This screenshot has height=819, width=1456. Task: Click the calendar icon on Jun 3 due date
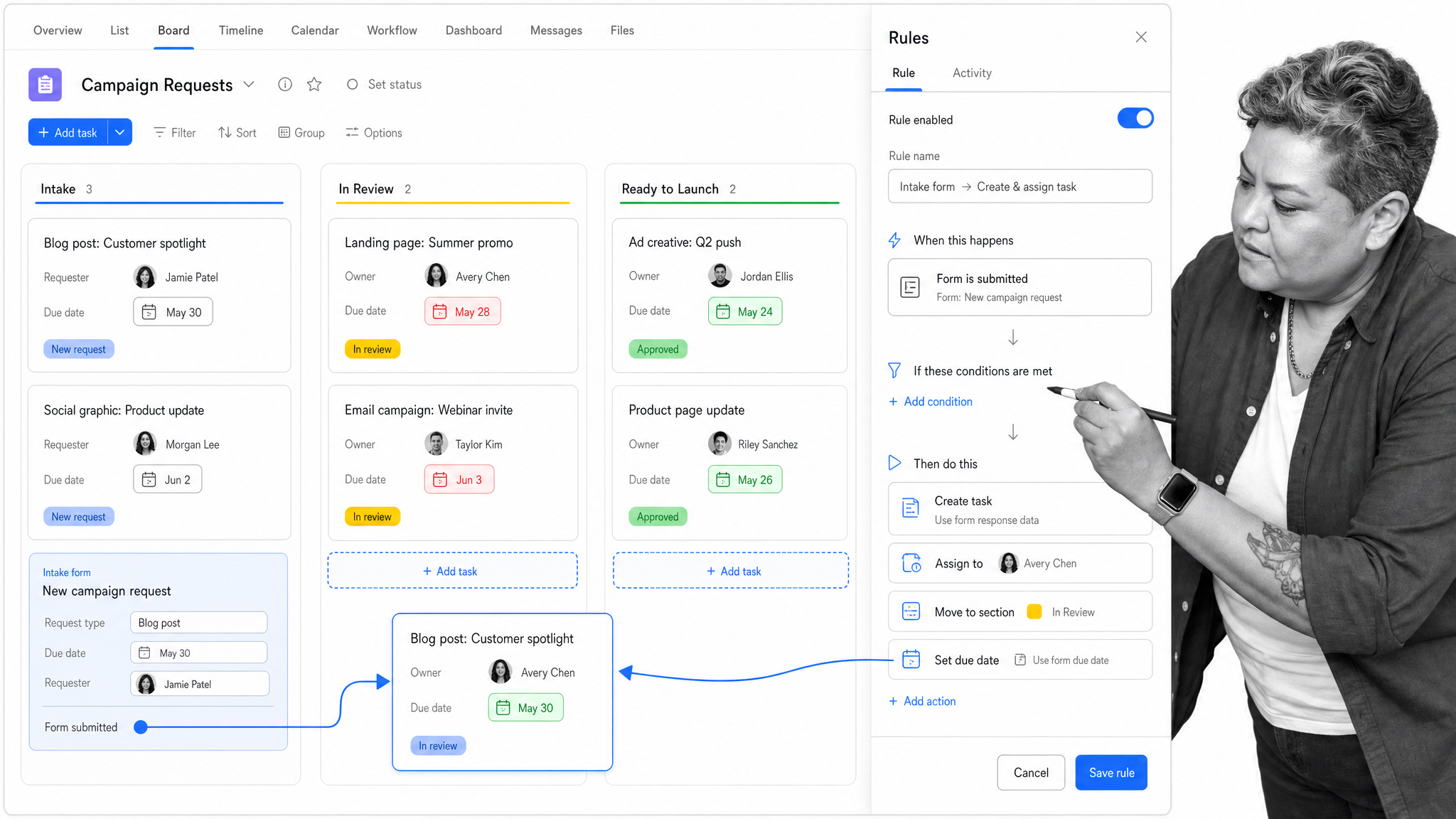[440, 479]
